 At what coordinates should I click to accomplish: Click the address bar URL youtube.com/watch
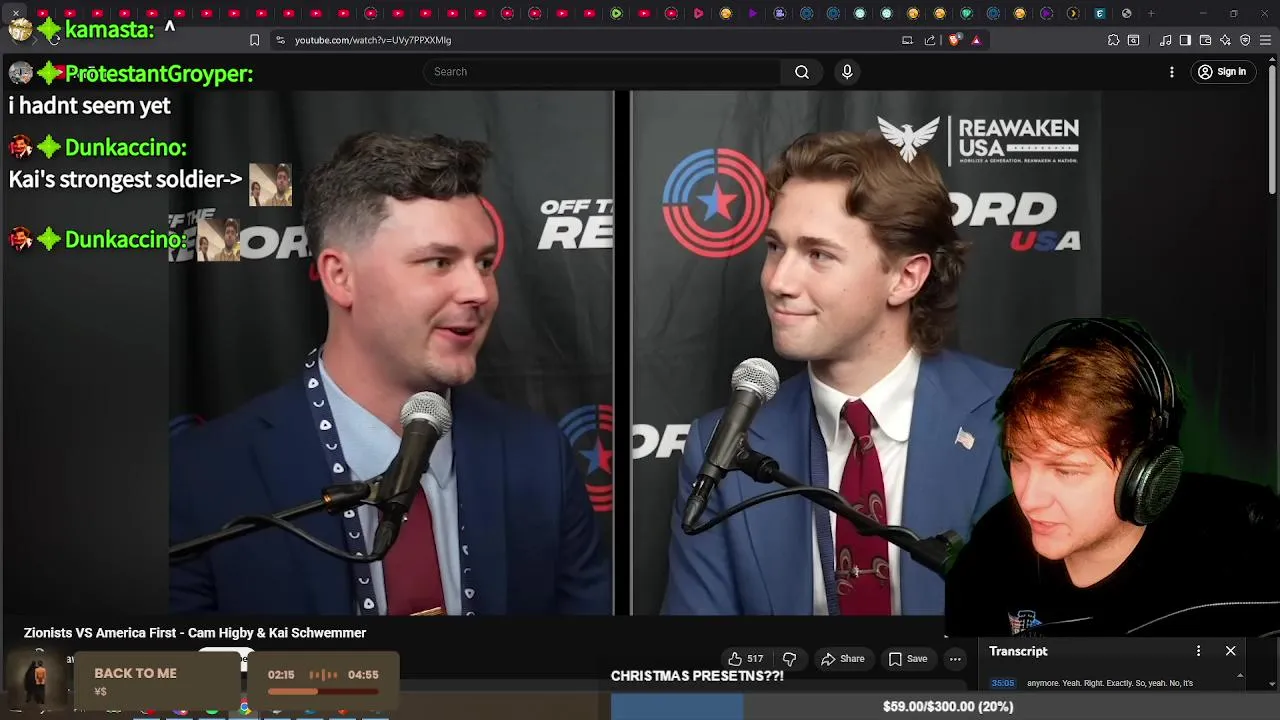point(373,40)
